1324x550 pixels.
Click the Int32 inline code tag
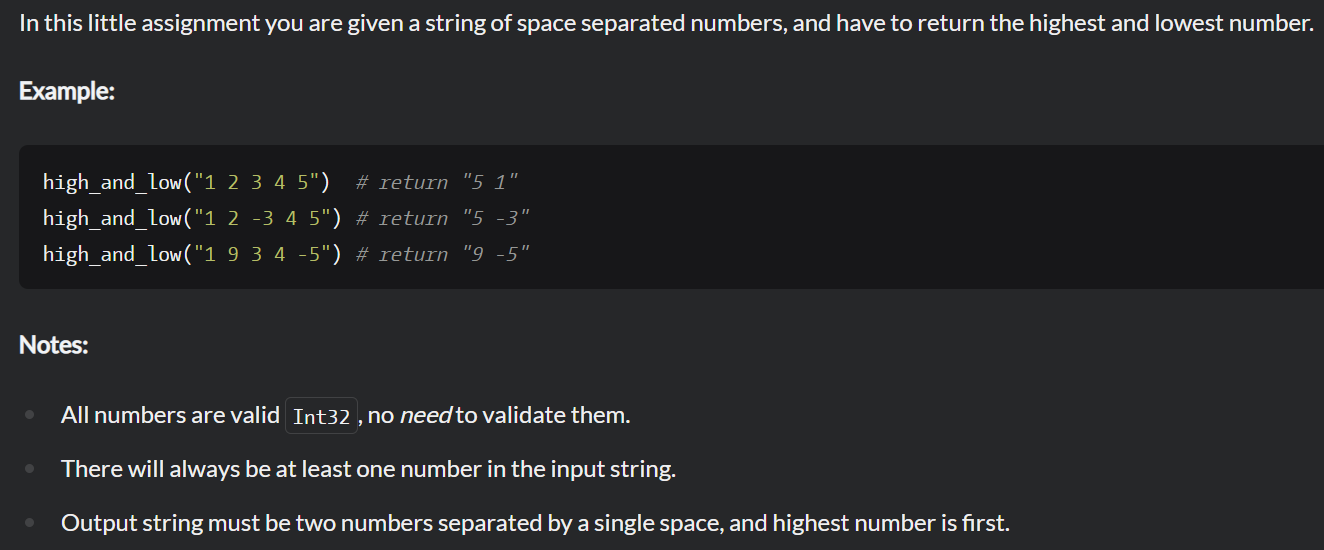(321, 416)
